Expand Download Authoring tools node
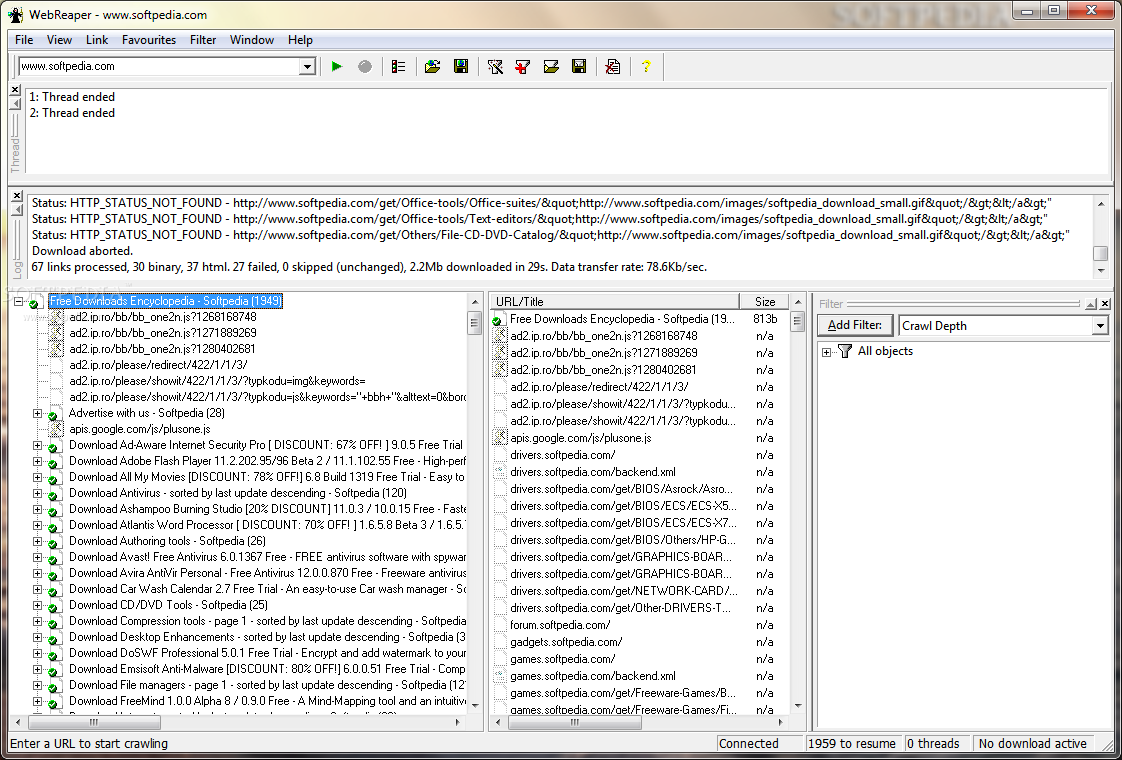 coord(37,541)
